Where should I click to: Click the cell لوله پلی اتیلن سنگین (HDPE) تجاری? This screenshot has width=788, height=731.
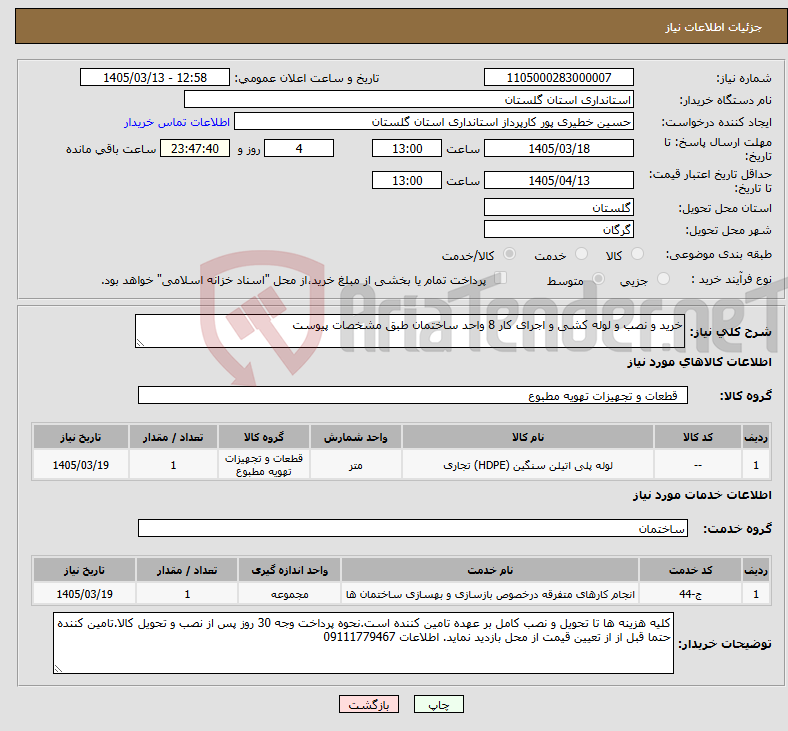tap(528, 465)
